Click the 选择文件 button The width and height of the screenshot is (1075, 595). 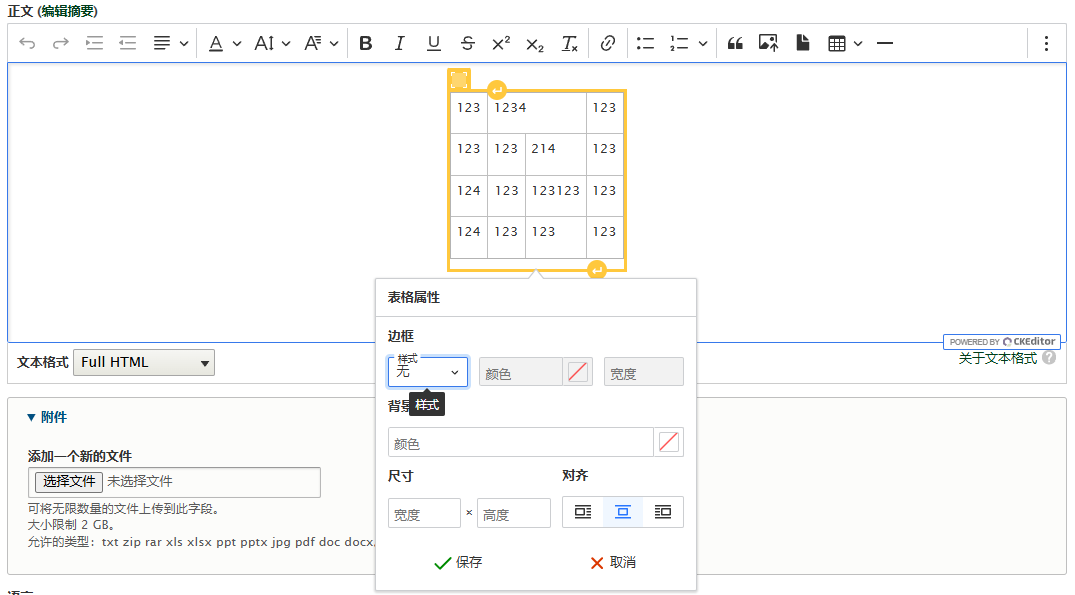(69, 481)
